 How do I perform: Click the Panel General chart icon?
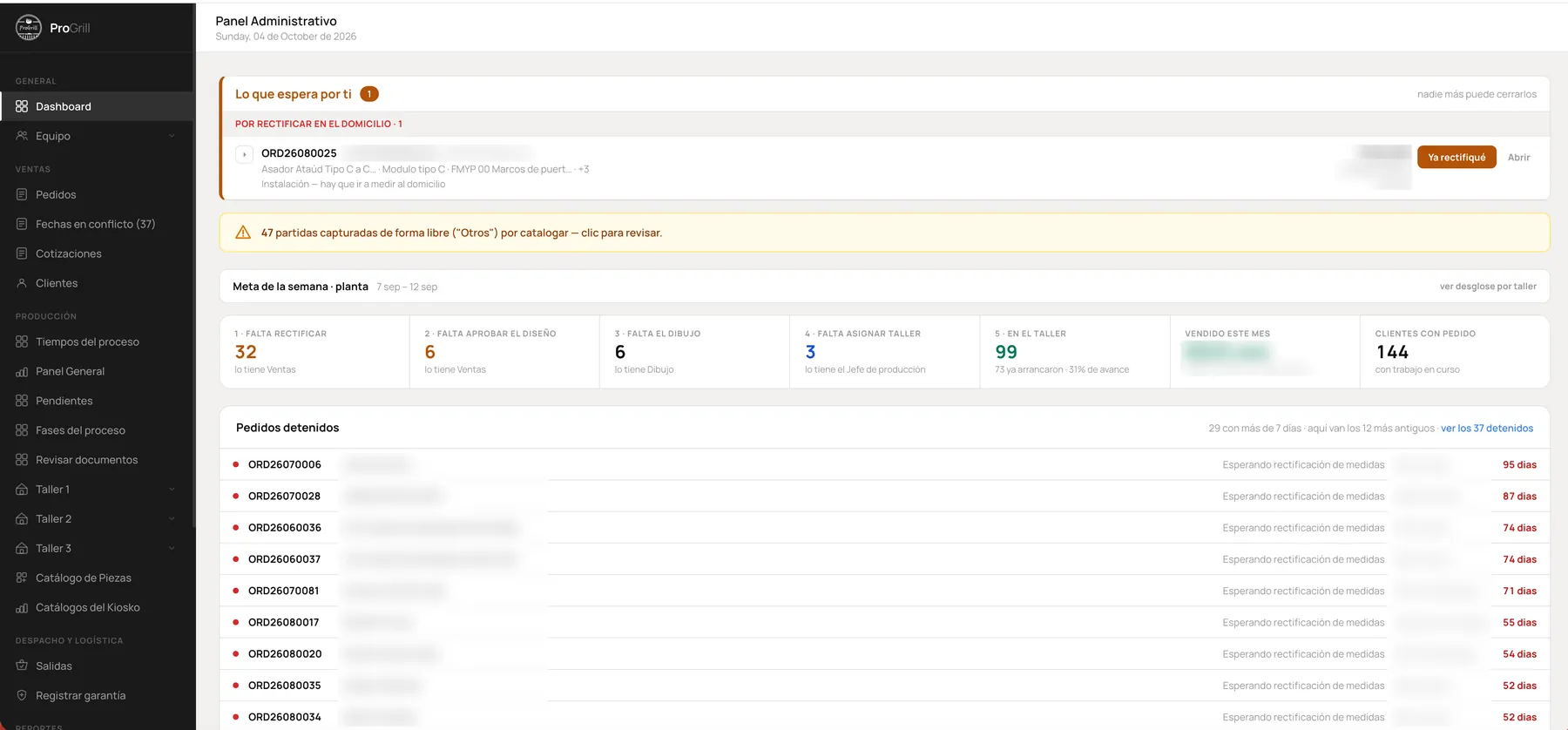point(22,371)
